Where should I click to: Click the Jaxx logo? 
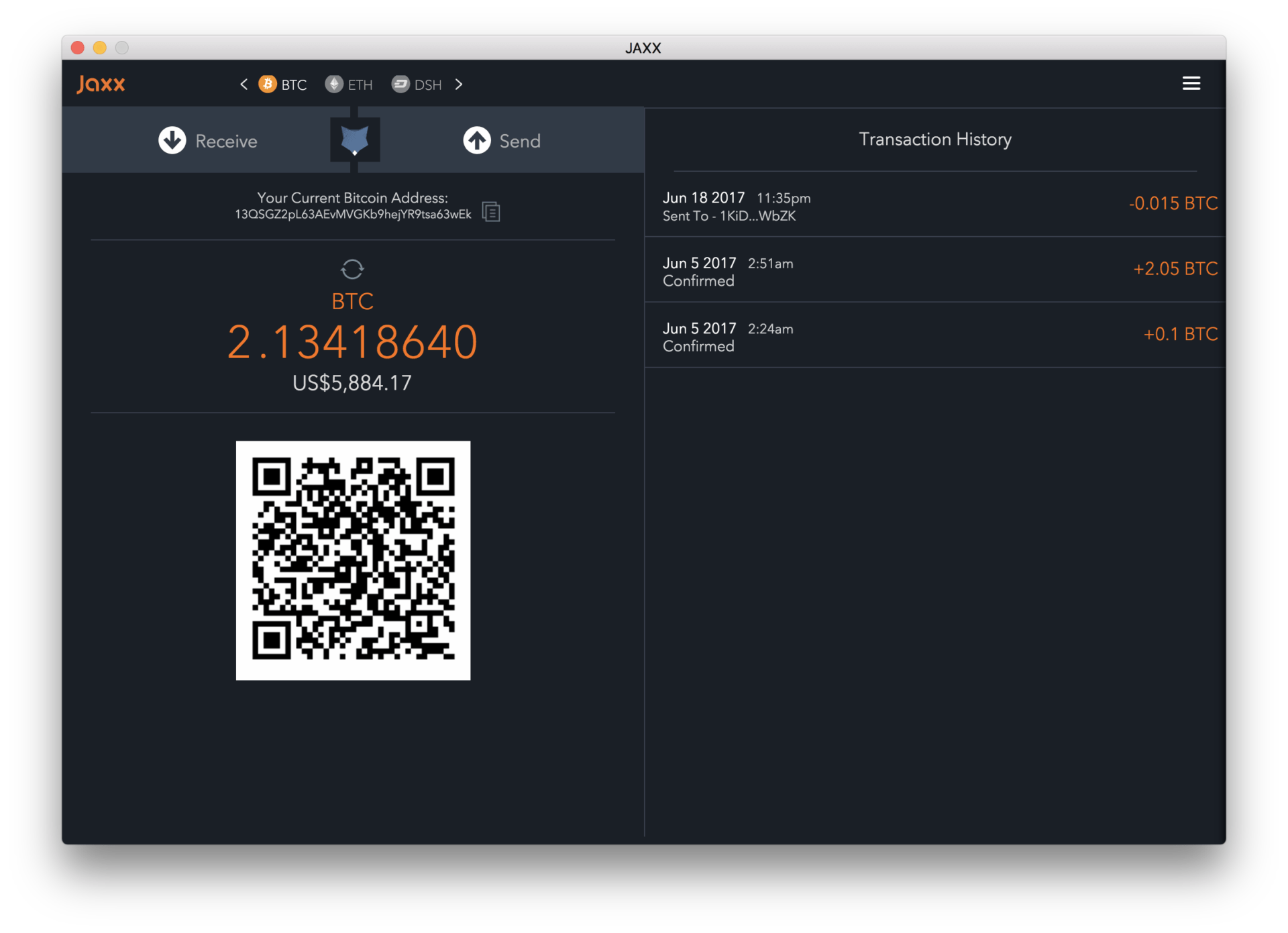[x=101, y=84]
